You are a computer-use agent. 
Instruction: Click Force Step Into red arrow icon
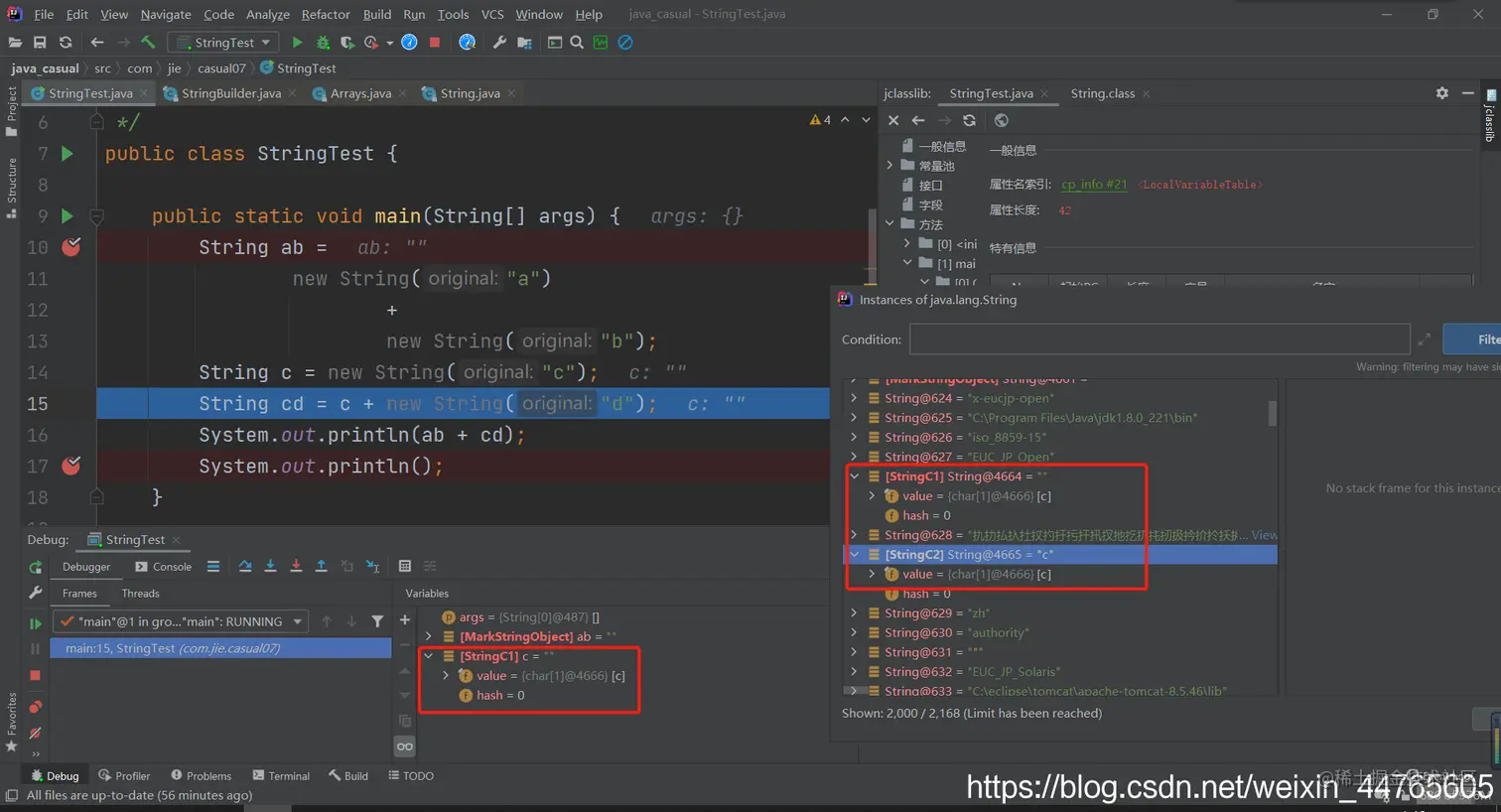coord(296,566)
